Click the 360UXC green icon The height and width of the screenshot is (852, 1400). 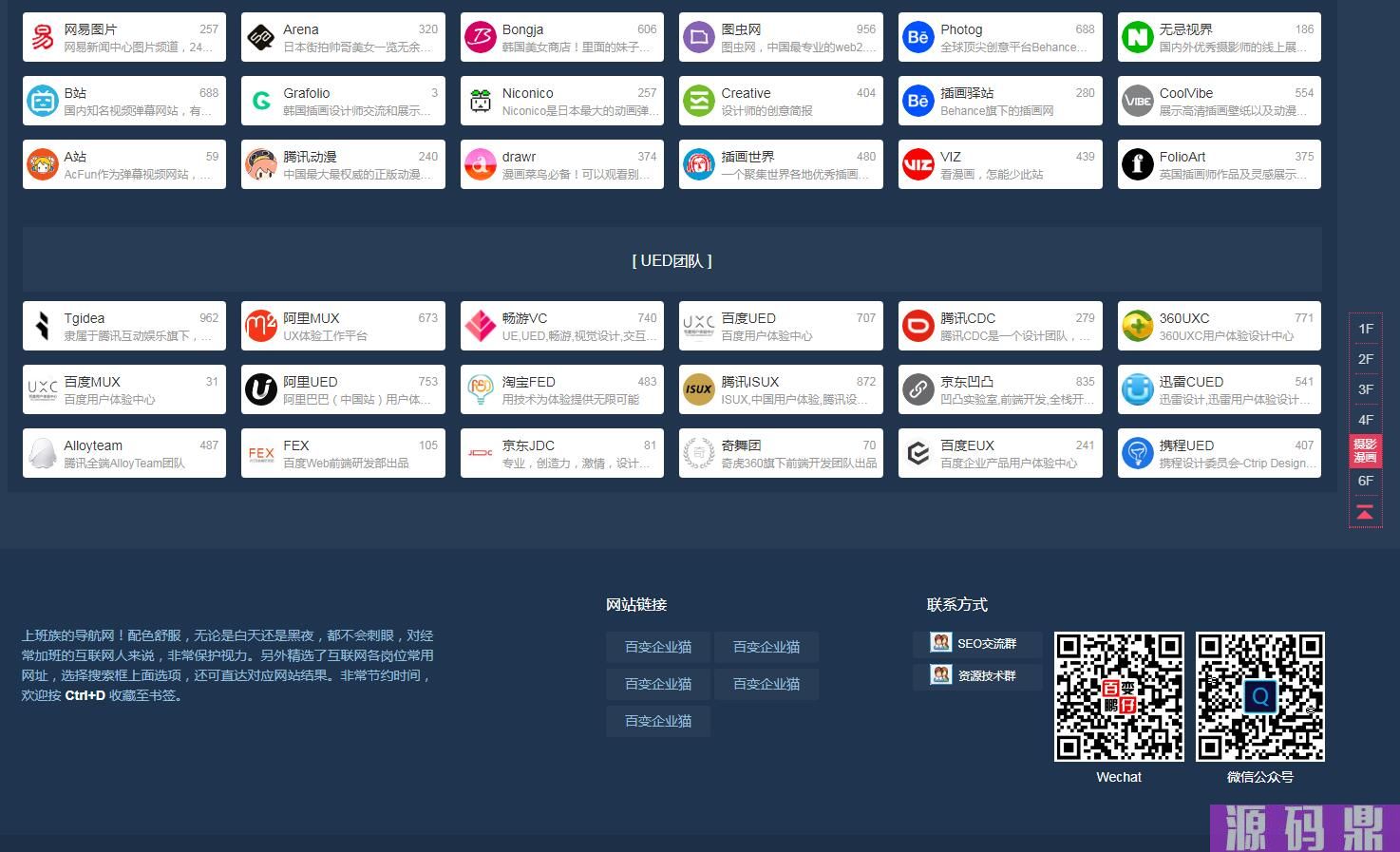pos(1137,326)
